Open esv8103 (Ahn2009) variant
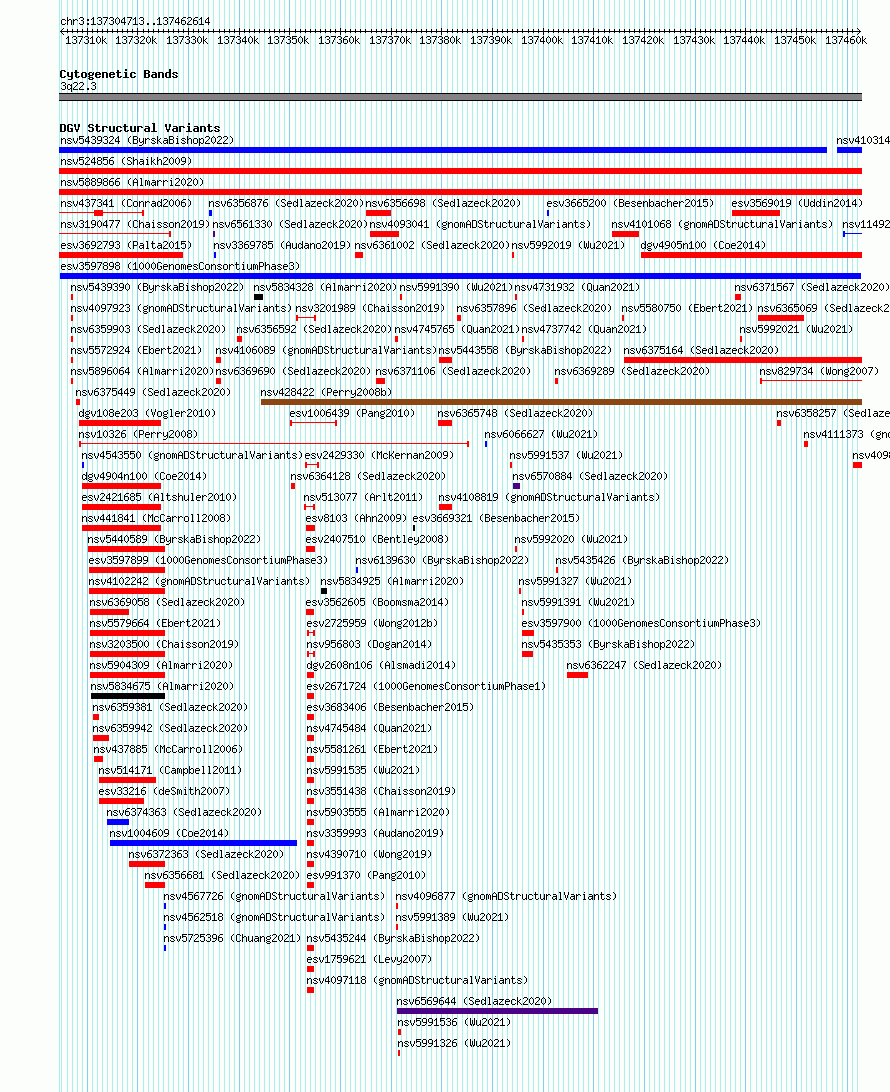The width and height of the screenshot is (890, 1092). click(357, 518)
